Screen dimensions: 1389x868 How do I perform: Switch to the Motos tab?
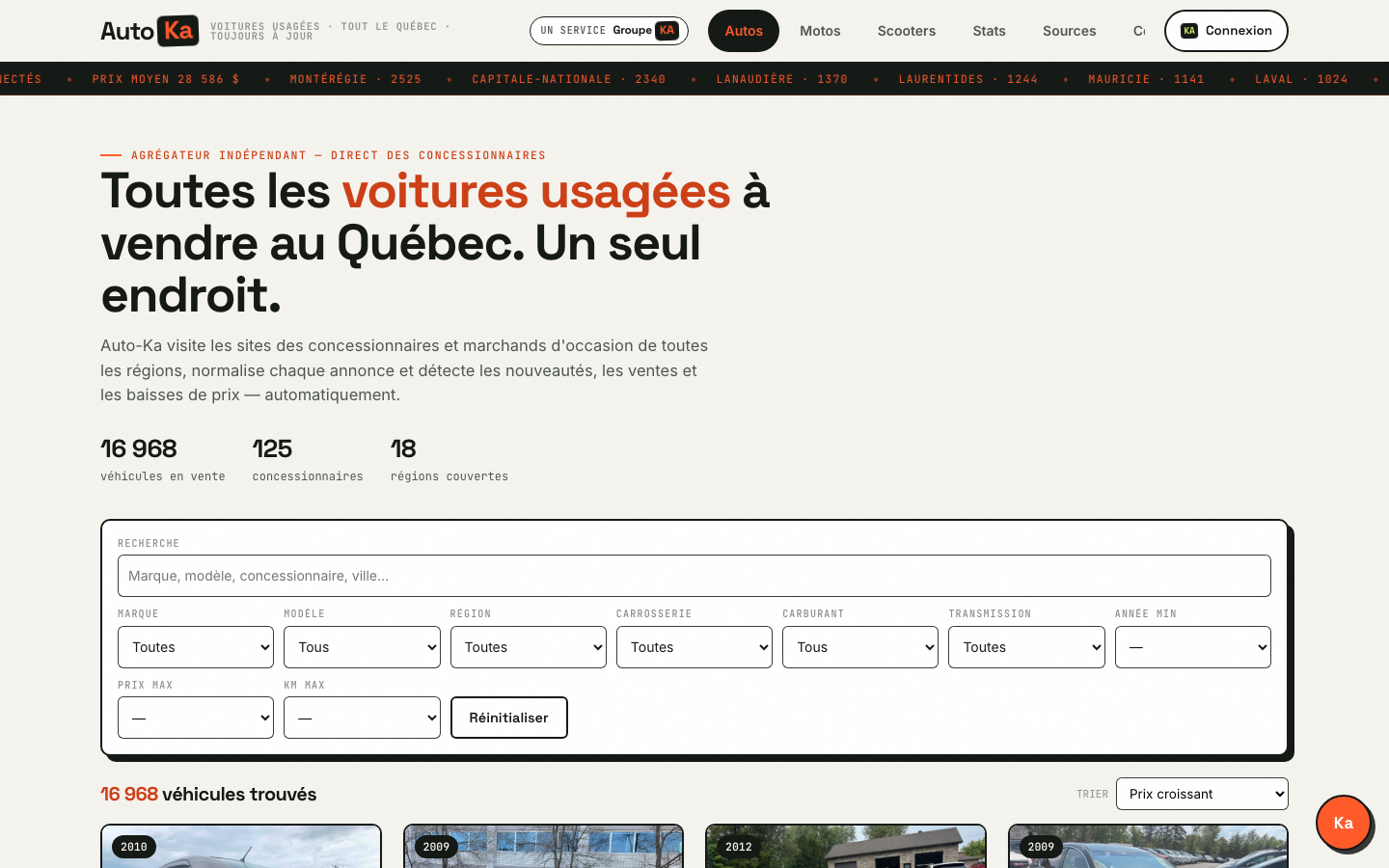[x=820, y=31]
